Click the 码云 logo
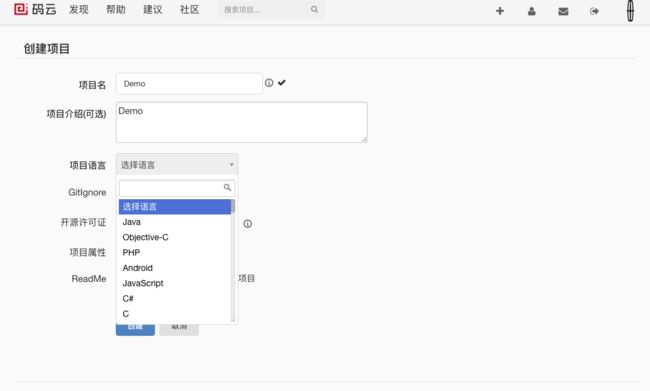This screenshot has height=391, width=650. click(35, 9)
